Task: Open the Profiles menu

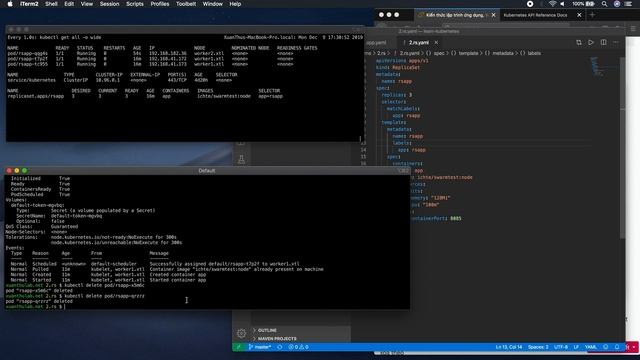Action: [x=160, y=4]
